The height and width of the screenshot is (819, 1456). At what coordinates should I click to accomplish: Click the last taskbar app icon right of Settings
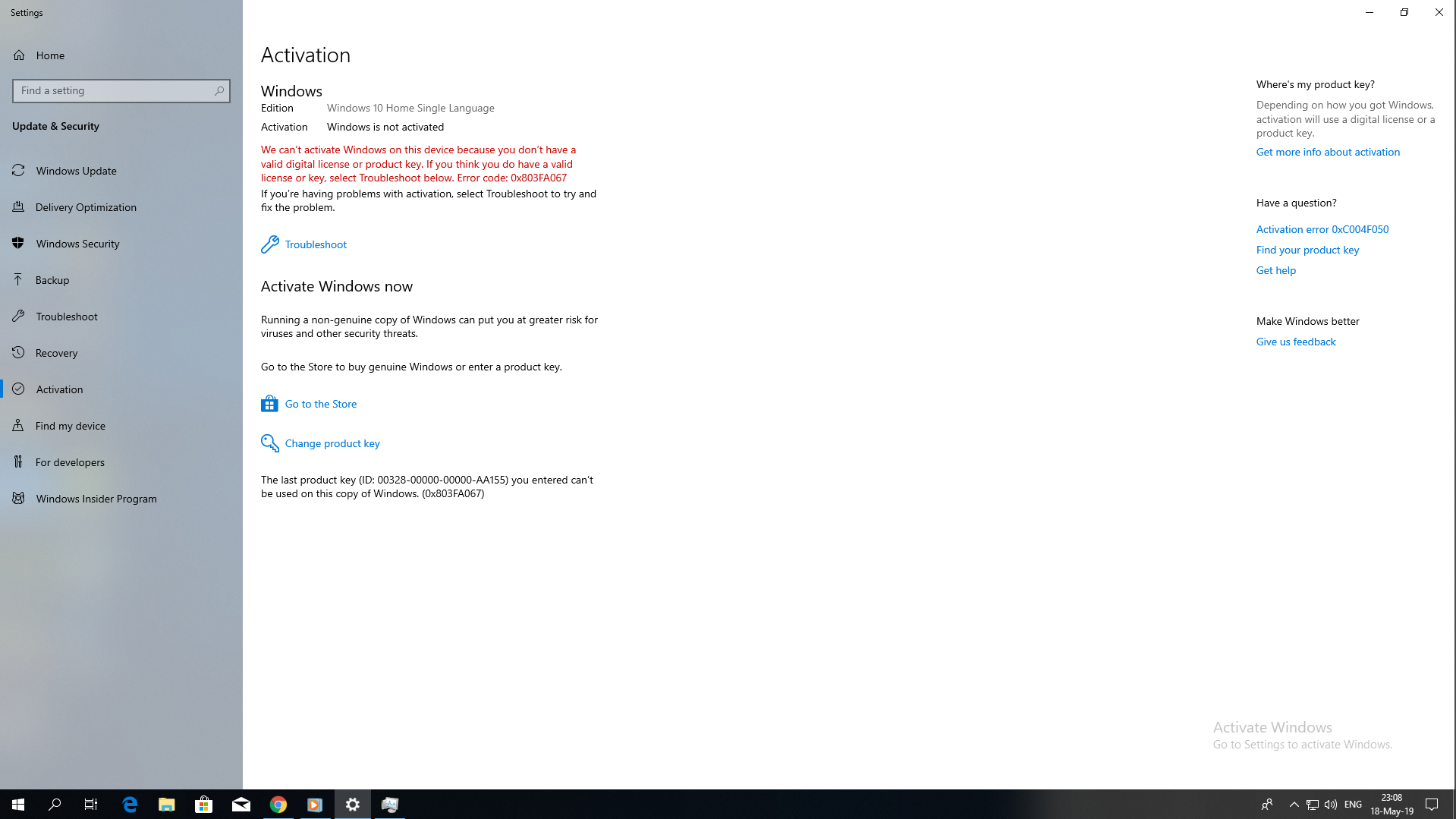point(390,805)
